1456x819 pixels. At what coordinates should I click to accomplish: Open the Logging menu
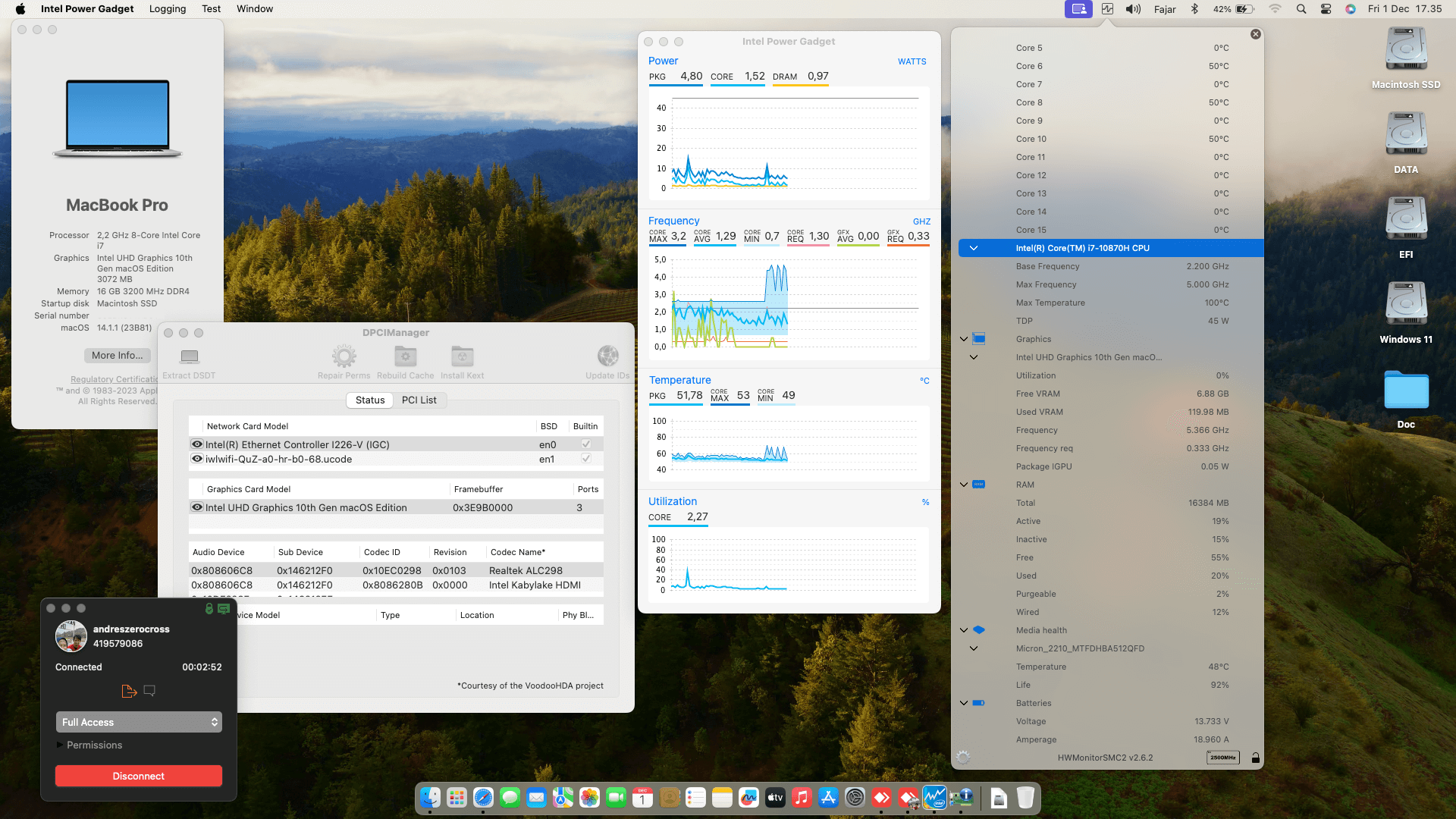[x=167, y=8]
